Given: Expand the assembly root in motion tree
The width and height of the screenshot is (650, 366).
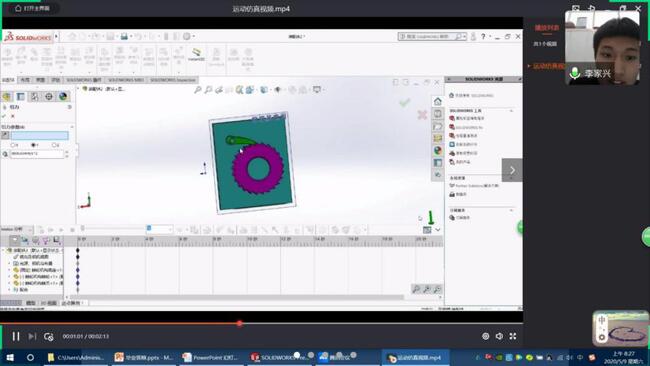Looking at the screenshot, I should click(3, 250).
